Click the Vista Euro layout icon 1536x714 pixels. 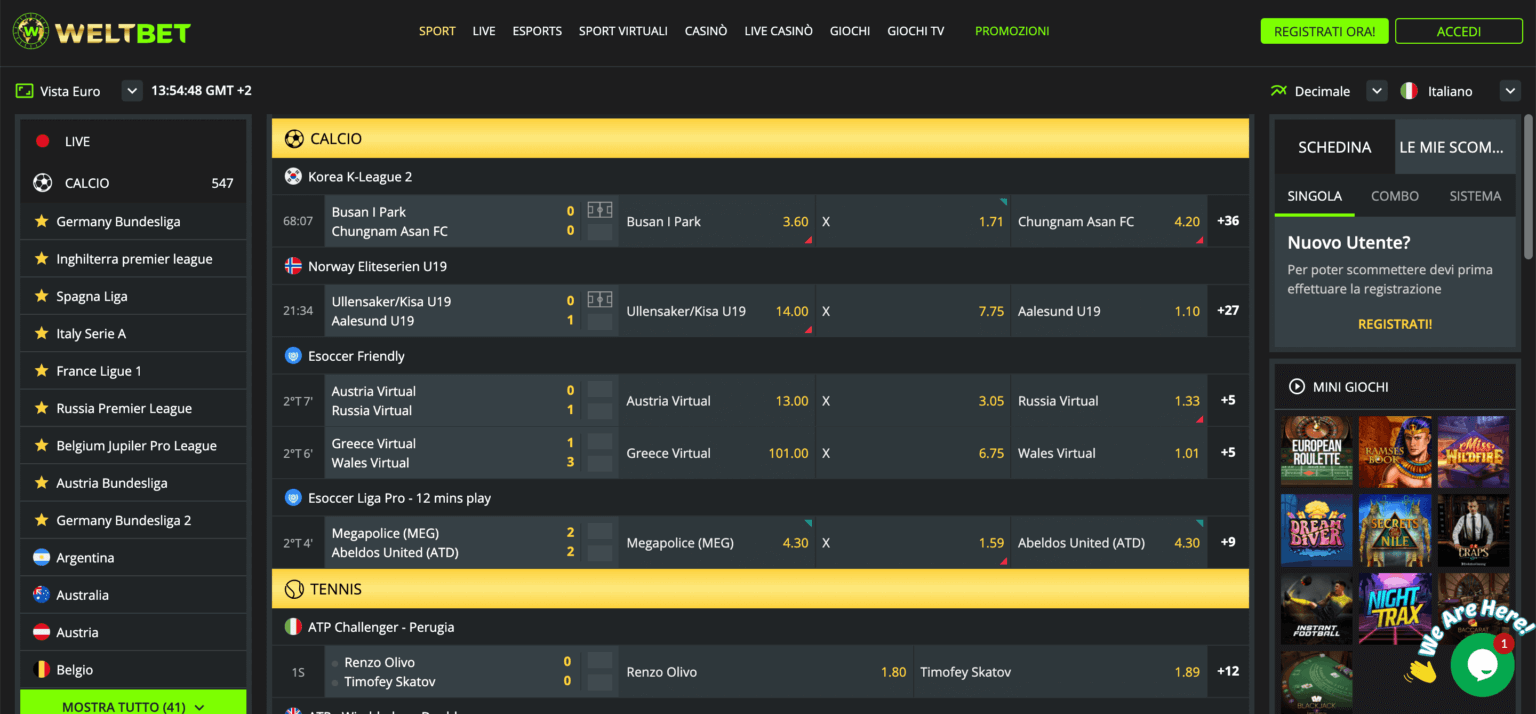click(24, 91)
